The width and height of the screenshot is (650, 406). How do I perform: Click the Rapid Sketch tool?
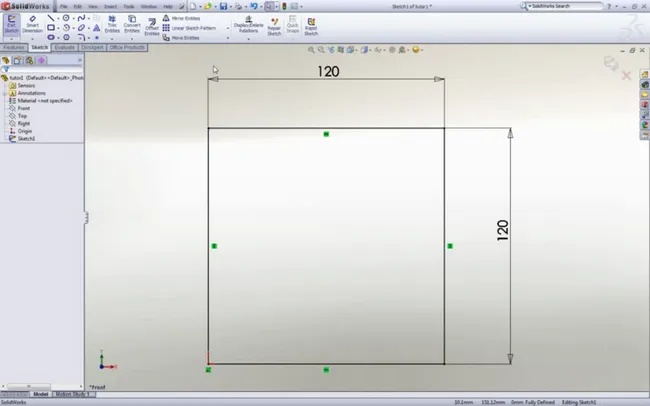click(x=311, y=27)
